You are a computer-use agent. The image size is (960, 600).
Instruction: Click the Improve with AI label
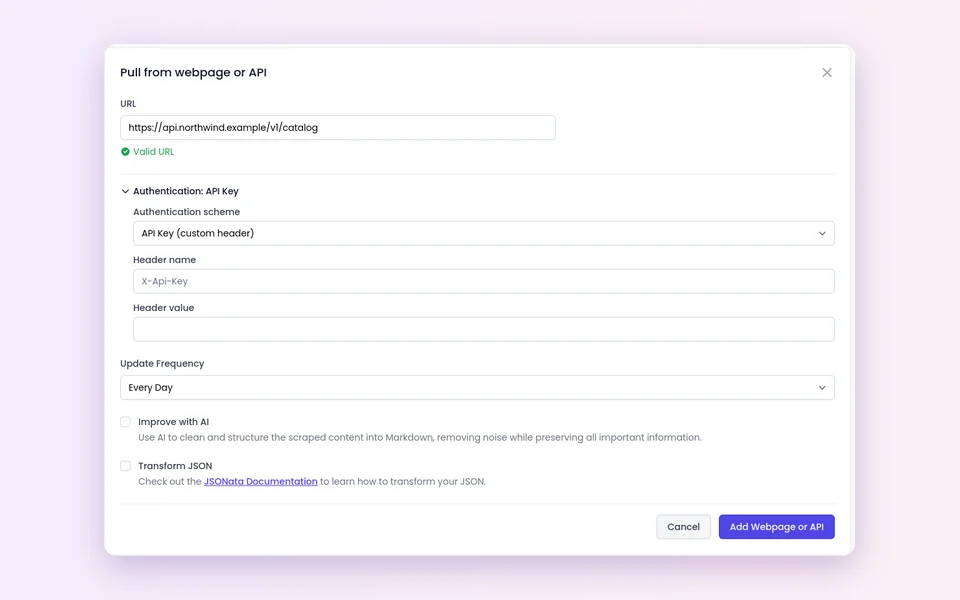[x=173, y=422]
